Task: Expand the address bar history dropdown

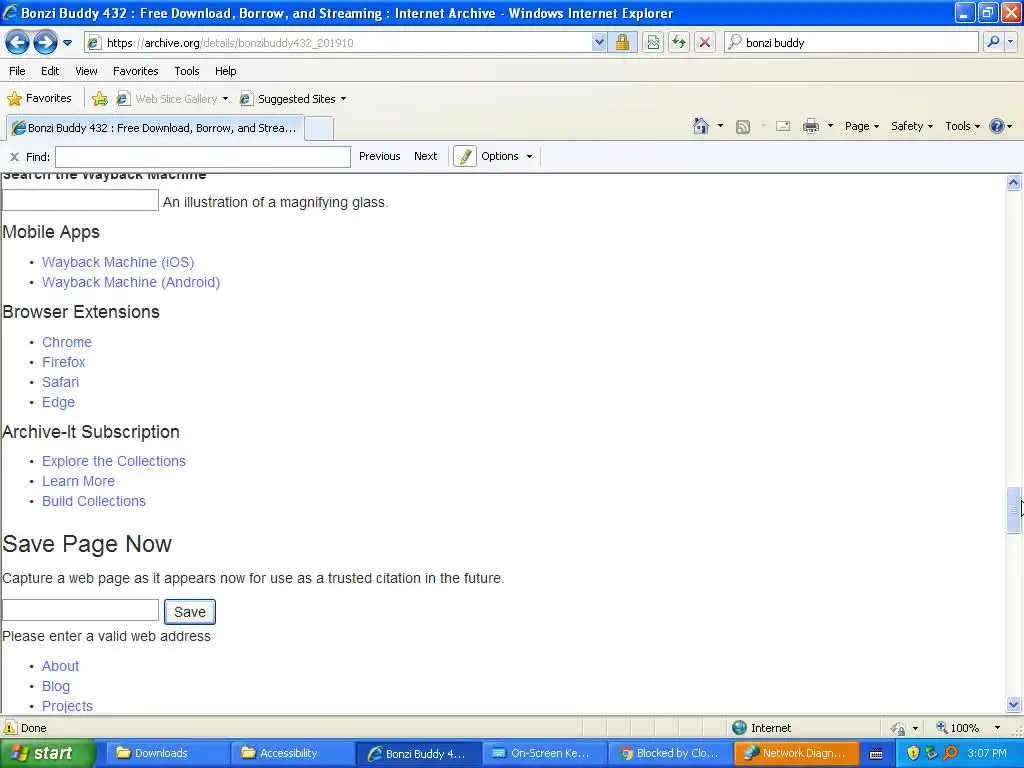Action: (x=599, y=43)
